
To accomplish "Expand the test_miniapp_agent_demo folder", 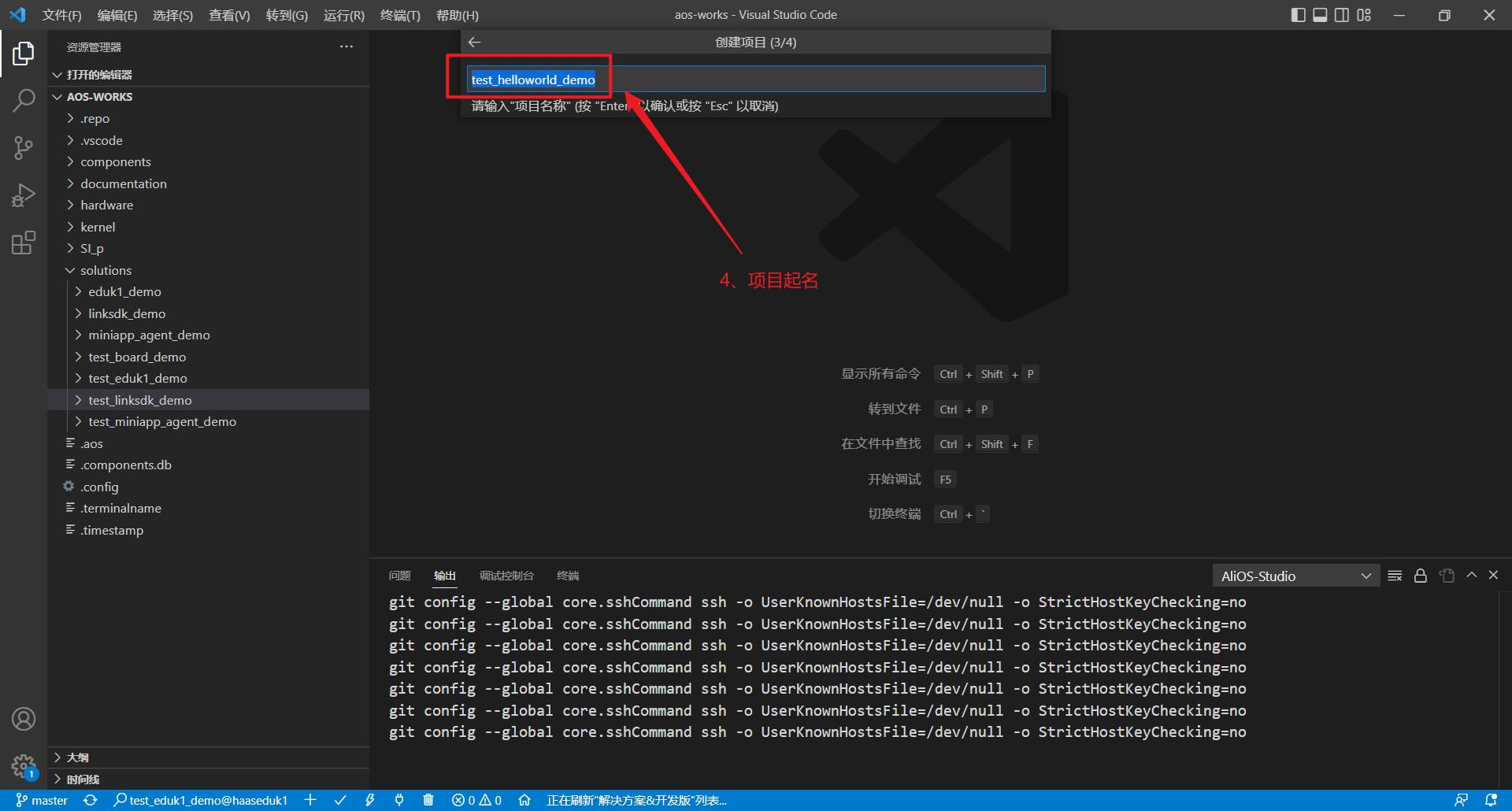I will point(208,422).
